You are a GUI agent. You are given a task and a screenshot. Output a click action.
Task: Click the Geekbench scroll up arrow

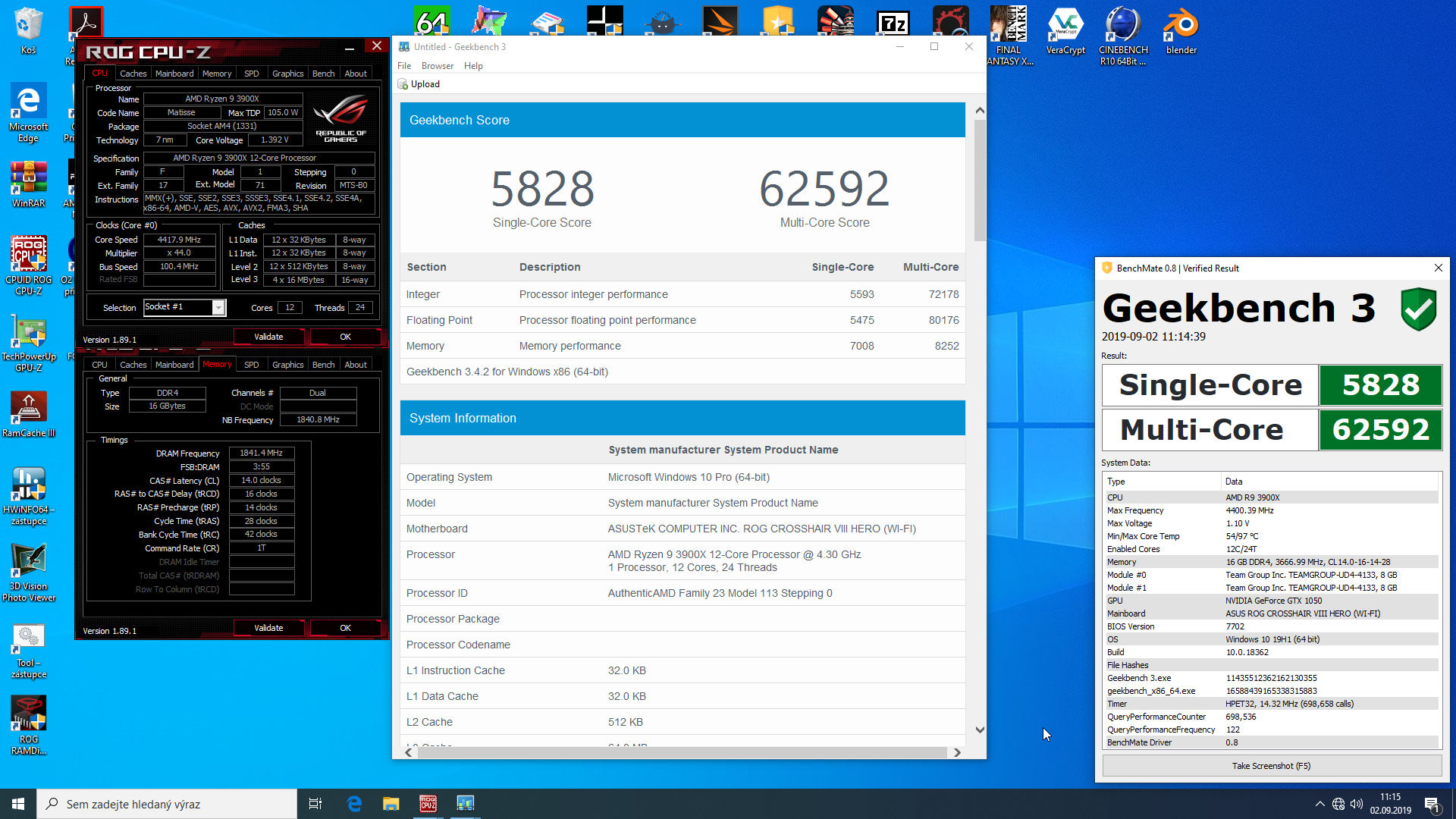coord(980,111)
